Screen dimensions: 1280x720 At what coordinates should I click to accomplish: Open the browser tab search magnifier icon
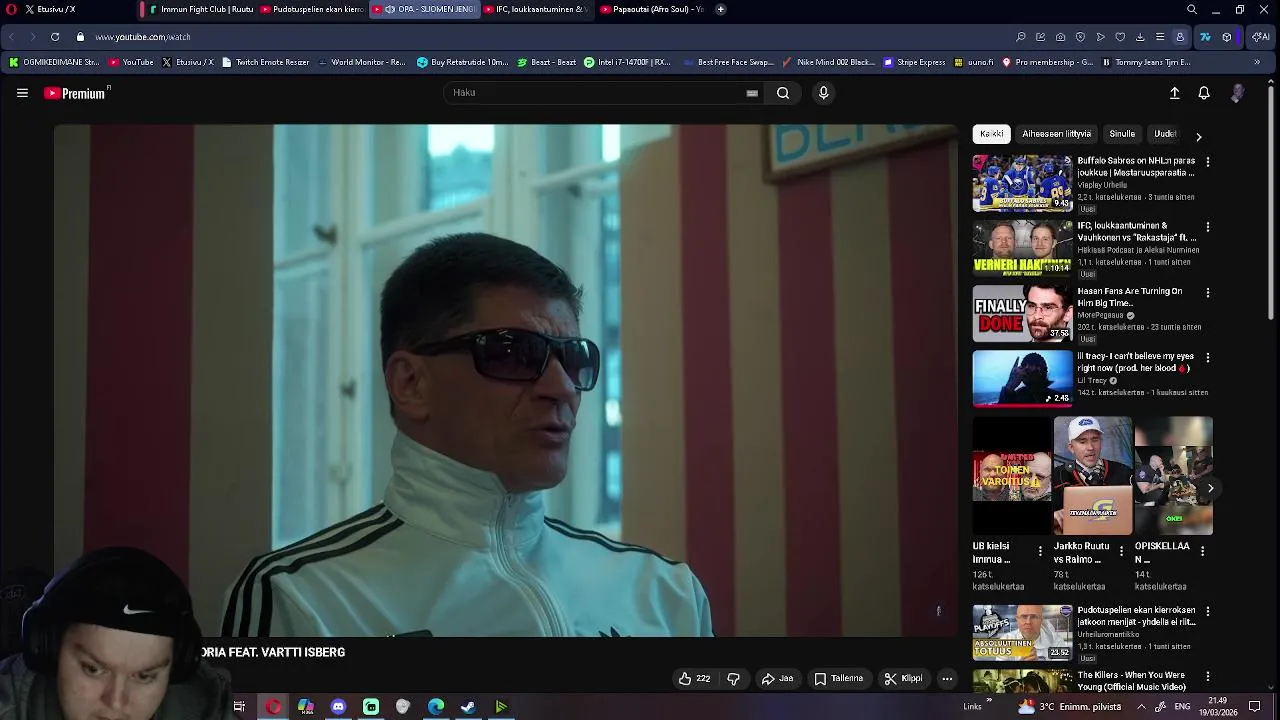point(1192,9)
